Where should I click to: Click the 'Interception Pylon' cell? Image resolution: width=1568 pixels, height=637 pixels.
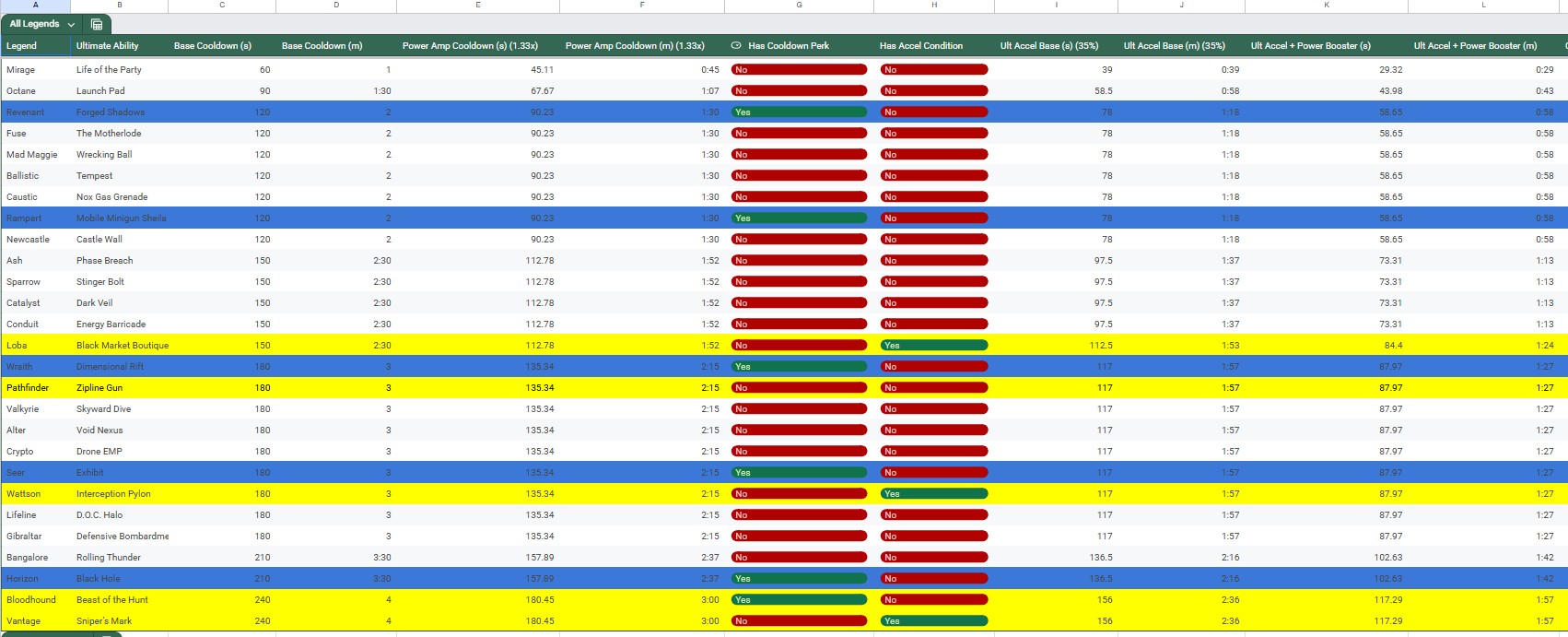pos(120,493)
